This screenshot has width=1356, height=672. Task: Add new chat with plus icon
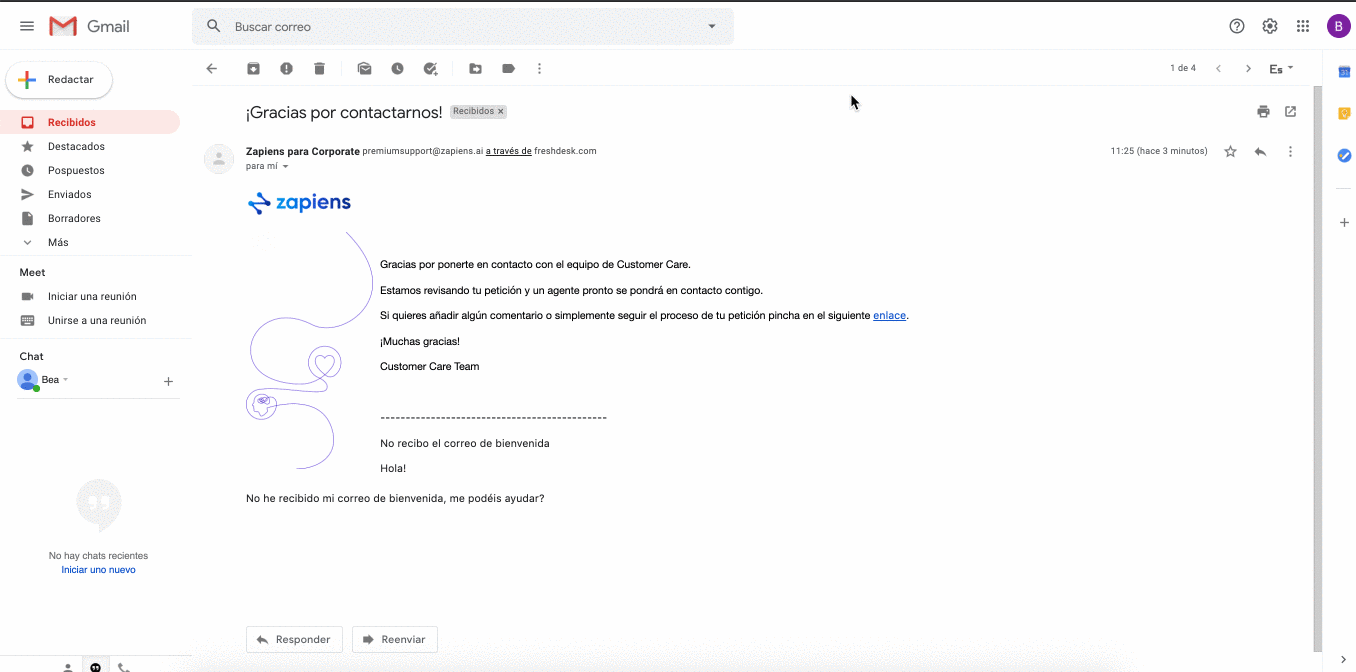click(168, 381)
